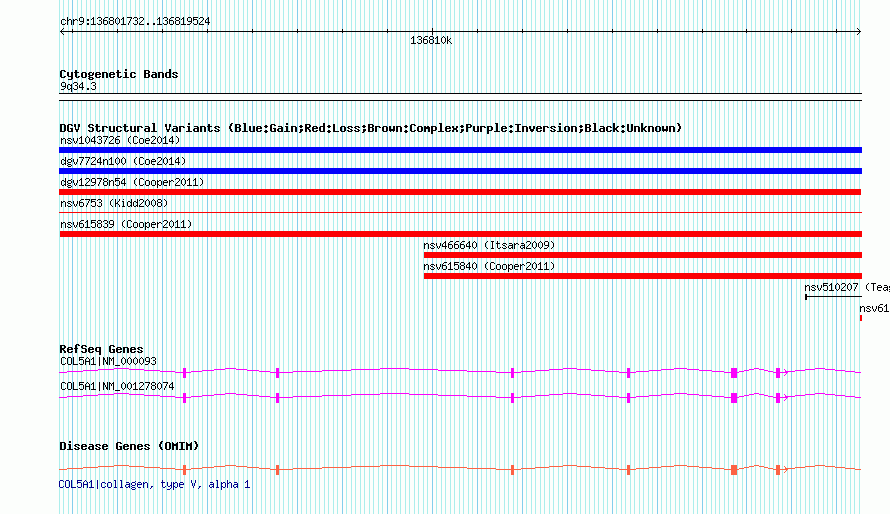Open the nsv466640 (Itsara2009) variant label
890x514 pixels.
point(489,245)
